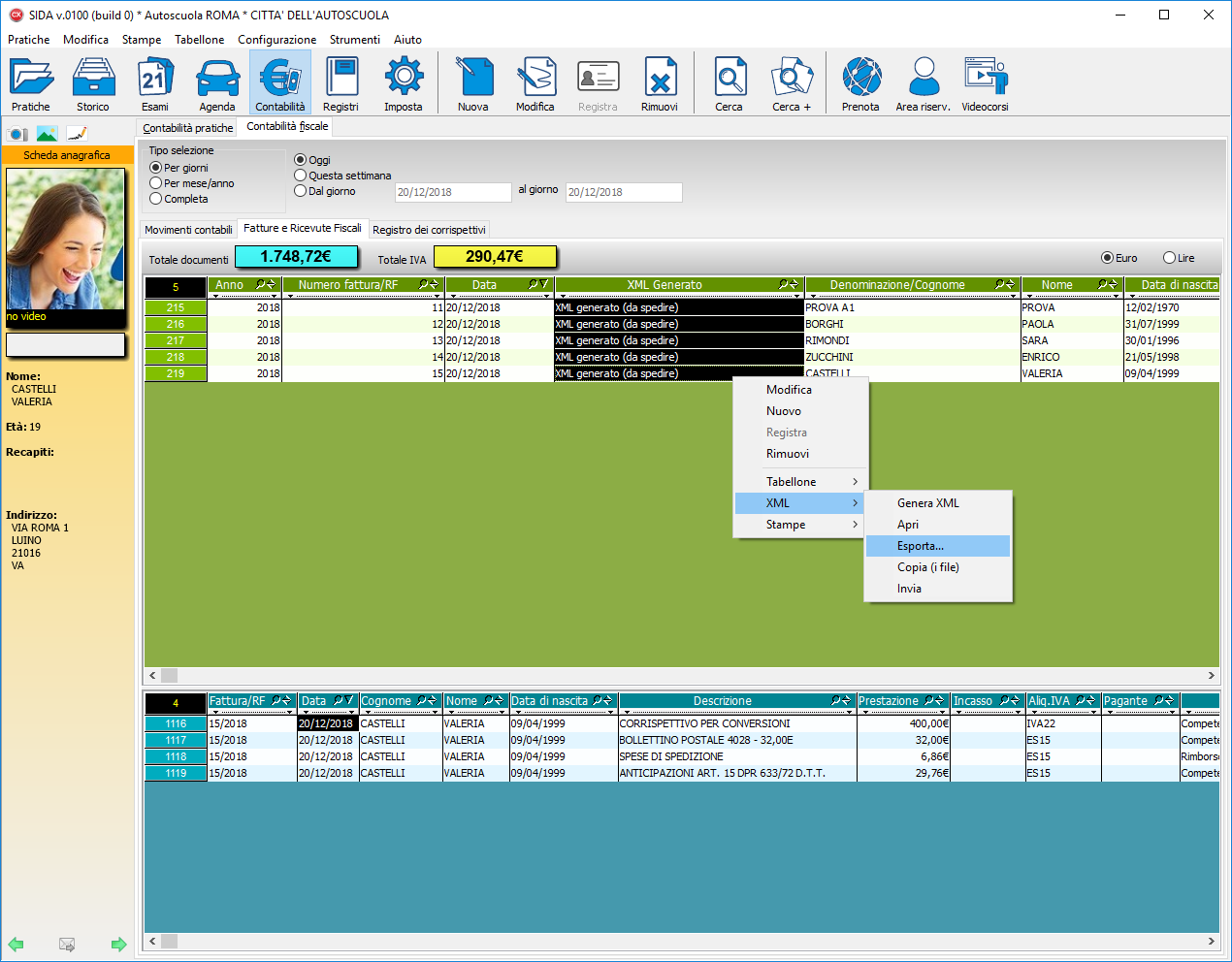The width and height of the screenshot is (1232, 962).
Task: Click the green next arrow button
Action: (x=118, y=945)
